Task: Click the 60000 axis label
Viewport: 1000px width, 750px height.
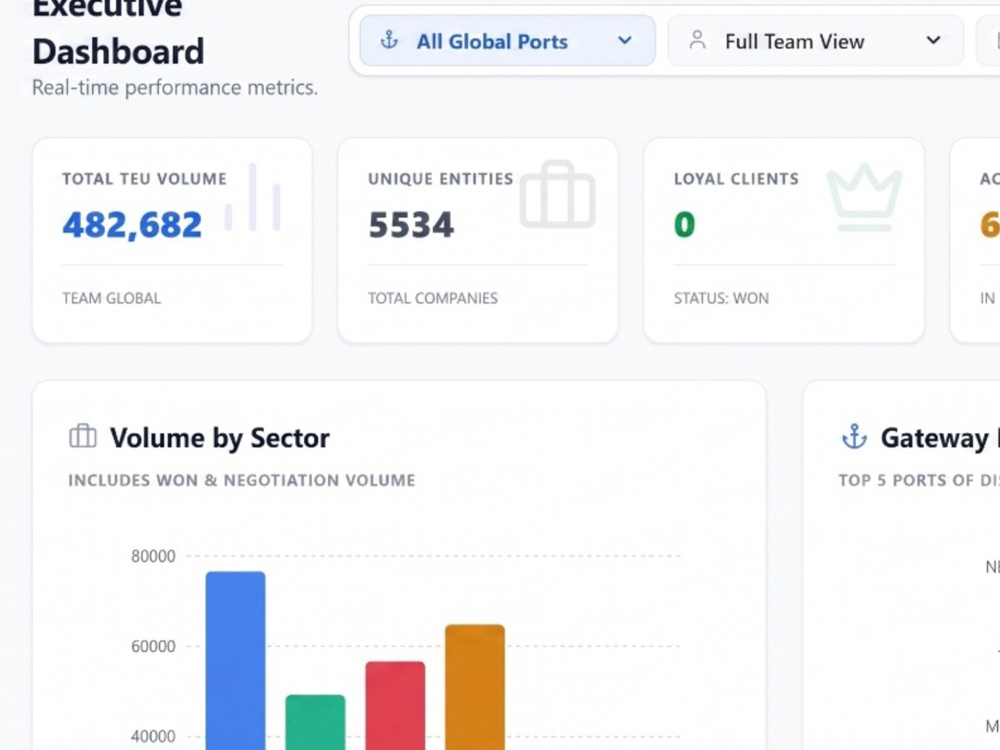Action: [x=153, y=646]
